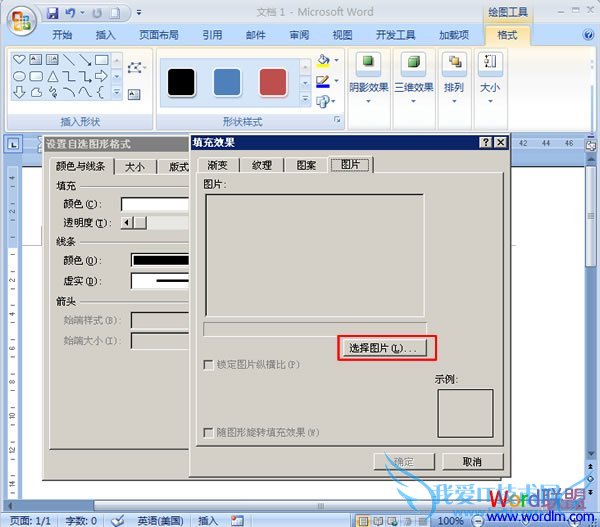Click 英语(美国) language in status bar

(160, 520)
